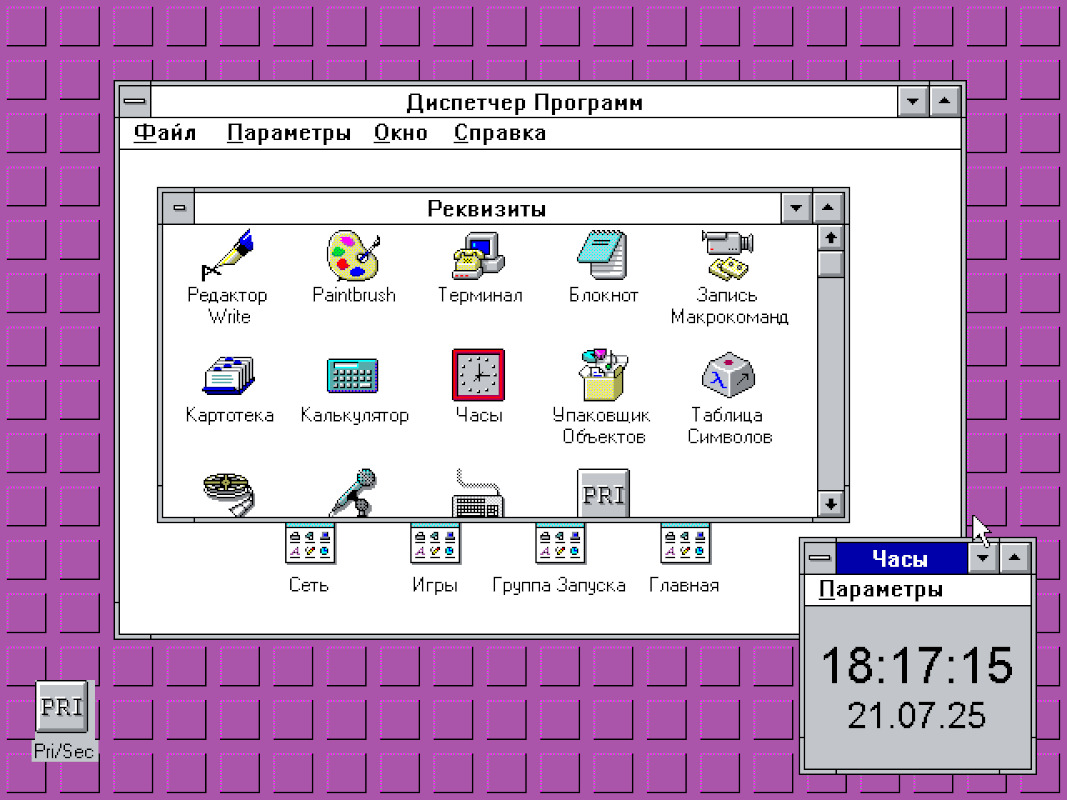Minimize the Реквизиты group window
Viewport: 1067px width, 800px height.
(x=796, y=208)
